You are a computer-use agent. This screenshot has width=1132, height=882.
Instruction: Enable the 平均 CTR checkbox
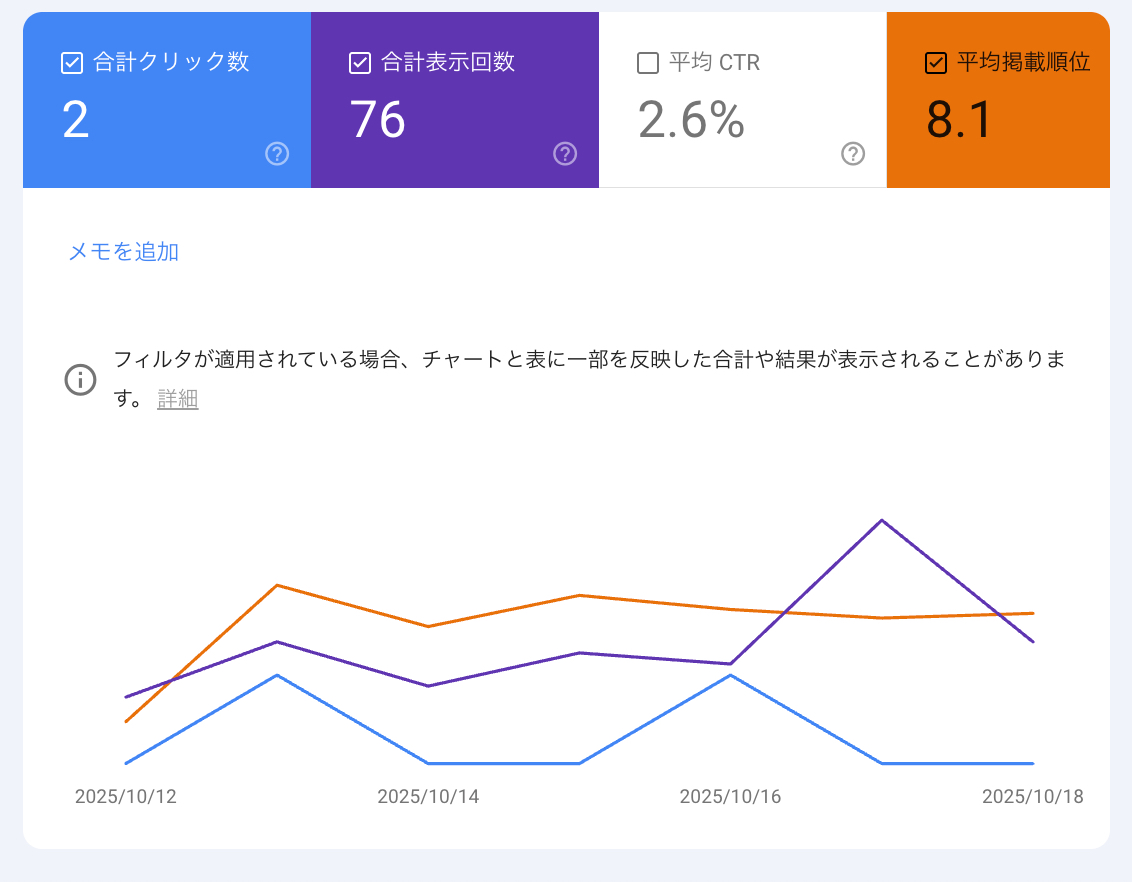point(648,63)
